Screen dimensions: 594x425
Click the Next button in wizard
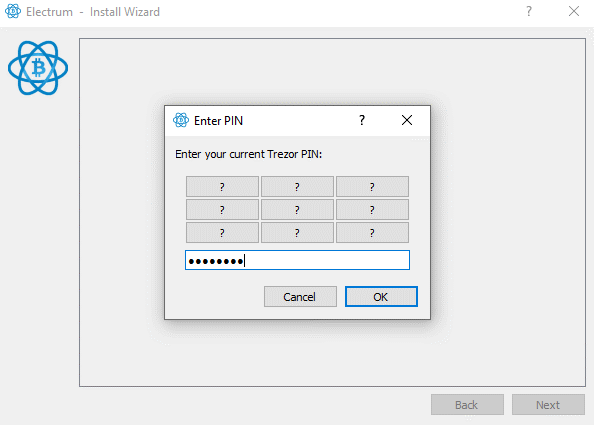pyautogui.click(x=548, y=405)
